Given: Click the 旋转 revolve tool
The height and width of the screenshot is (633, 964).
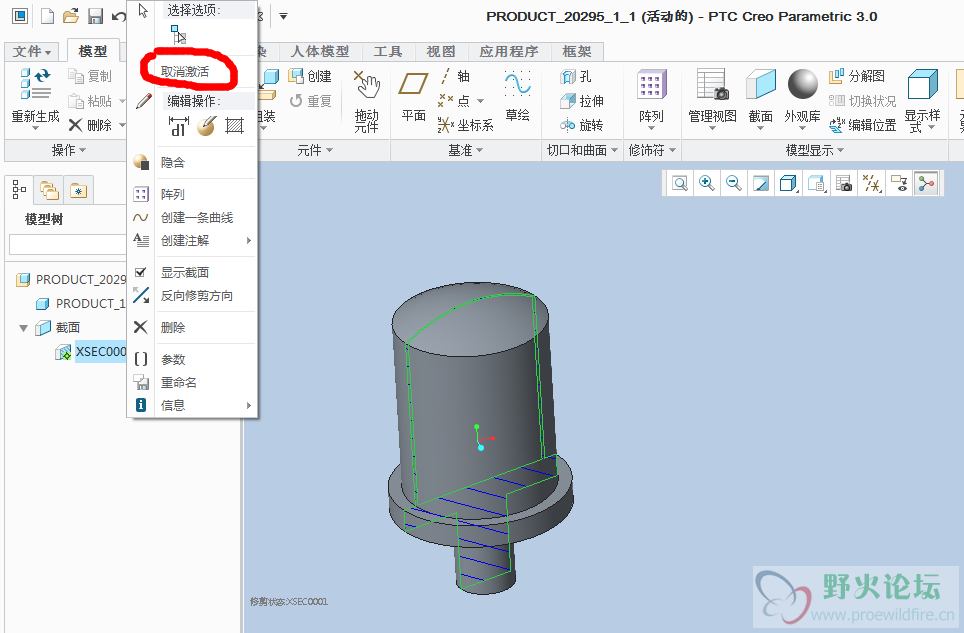Looking at the screenshot, I should tap(582, 125).
